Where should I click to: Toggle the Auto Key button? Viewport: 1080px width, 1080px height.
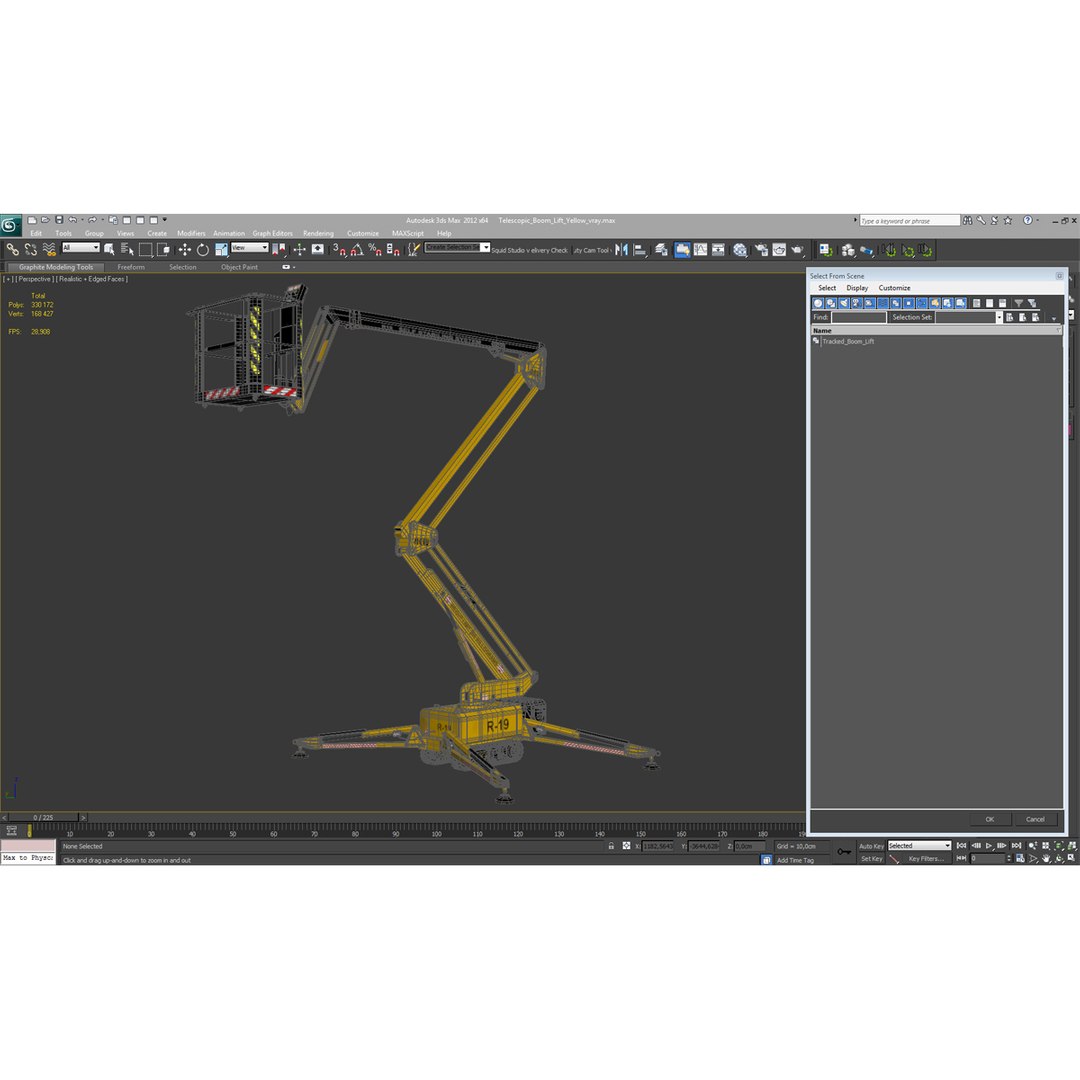coord(871,846)
